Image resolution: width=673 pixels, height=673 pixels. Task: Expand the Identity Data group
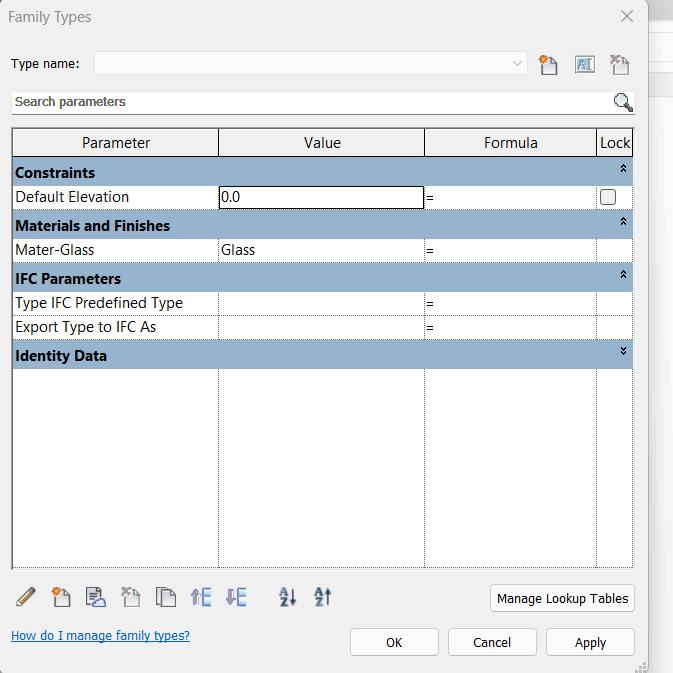pyautogui.click(x=623, y=351)
